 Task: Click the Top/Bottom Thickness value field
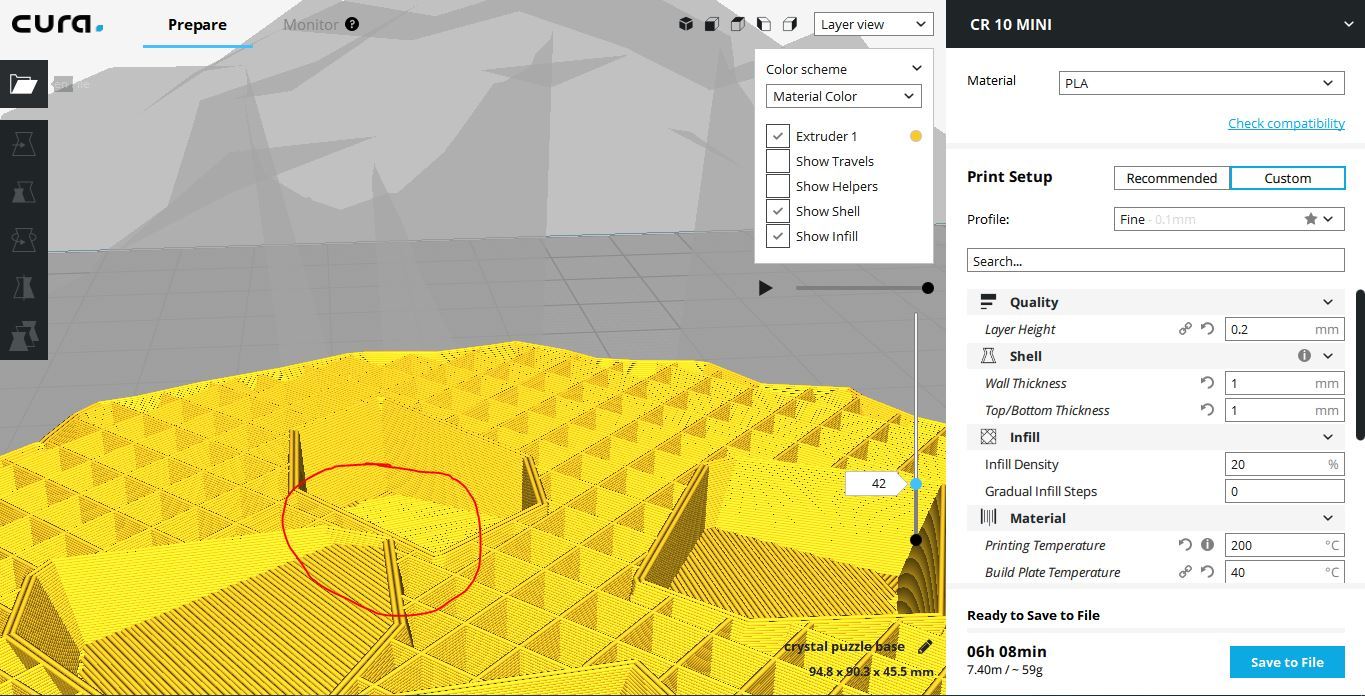(1284, 410)
